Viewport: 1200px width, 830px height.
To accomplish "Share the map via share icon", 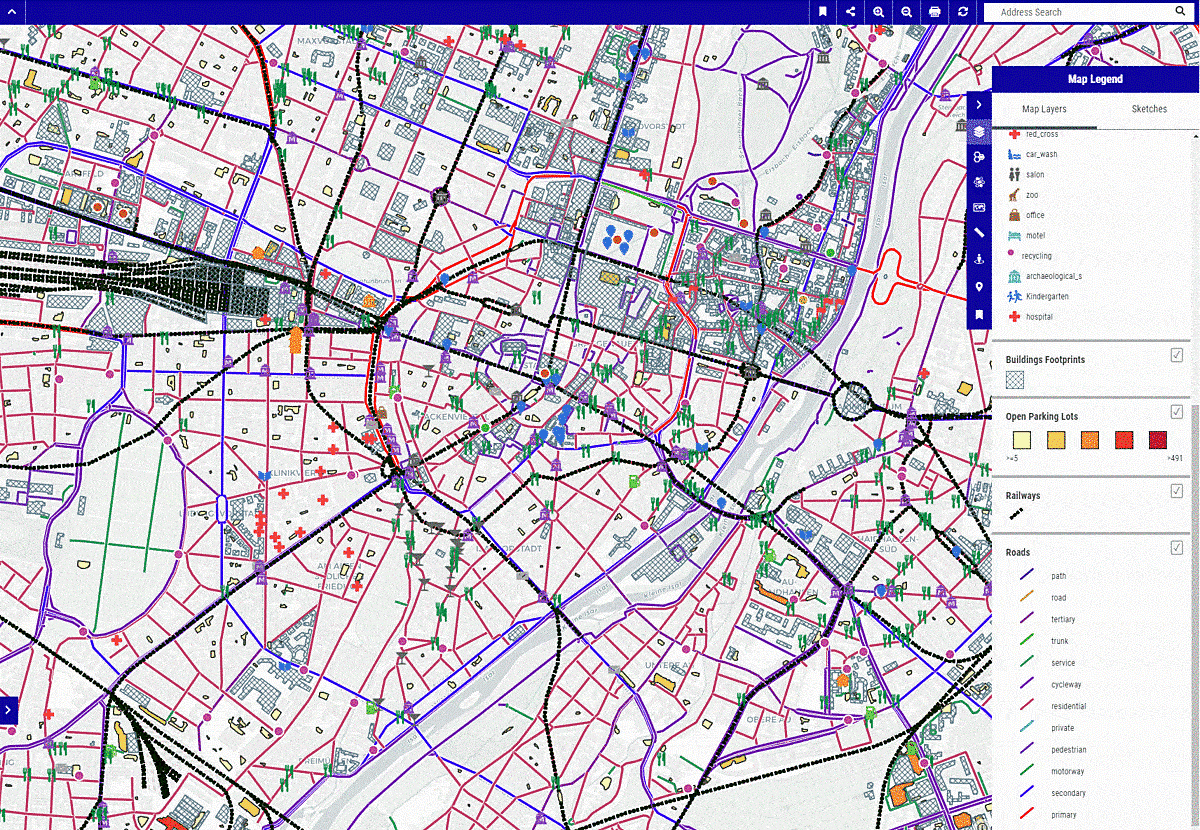I will click(851, 12).
